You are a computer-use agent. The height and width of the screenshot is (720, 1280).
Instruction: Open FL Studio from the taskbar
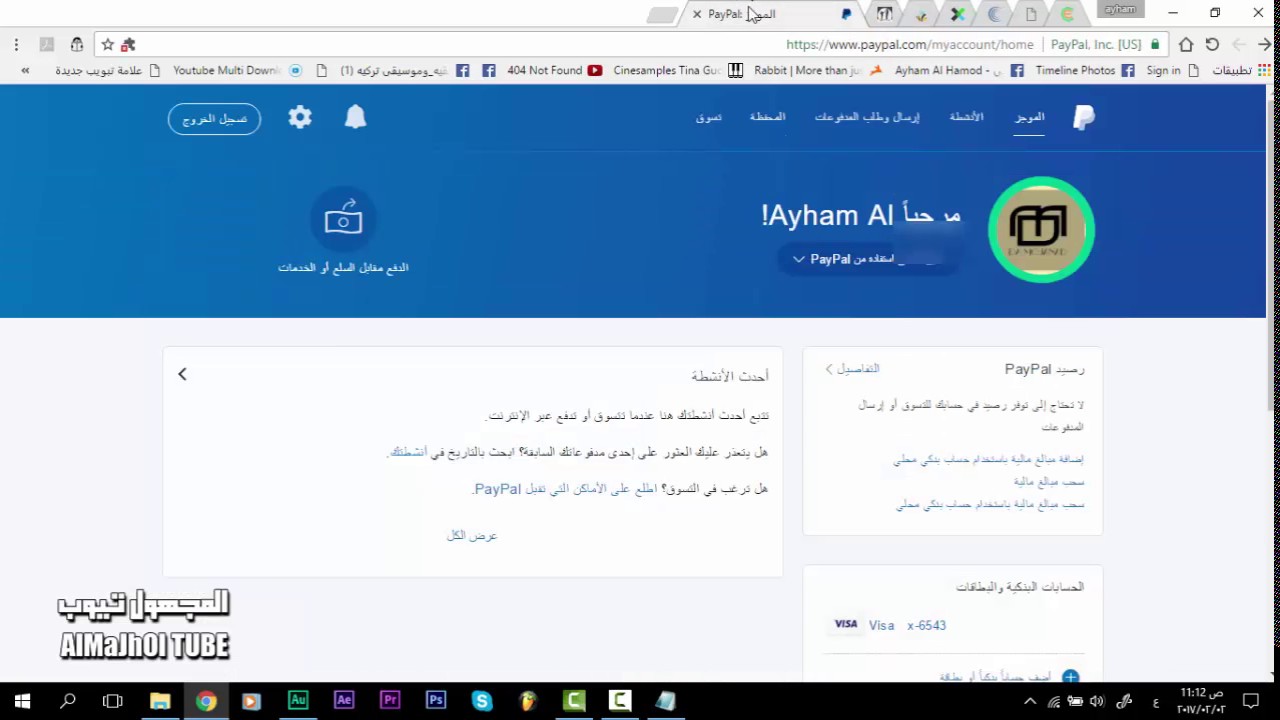click(528, 701)
